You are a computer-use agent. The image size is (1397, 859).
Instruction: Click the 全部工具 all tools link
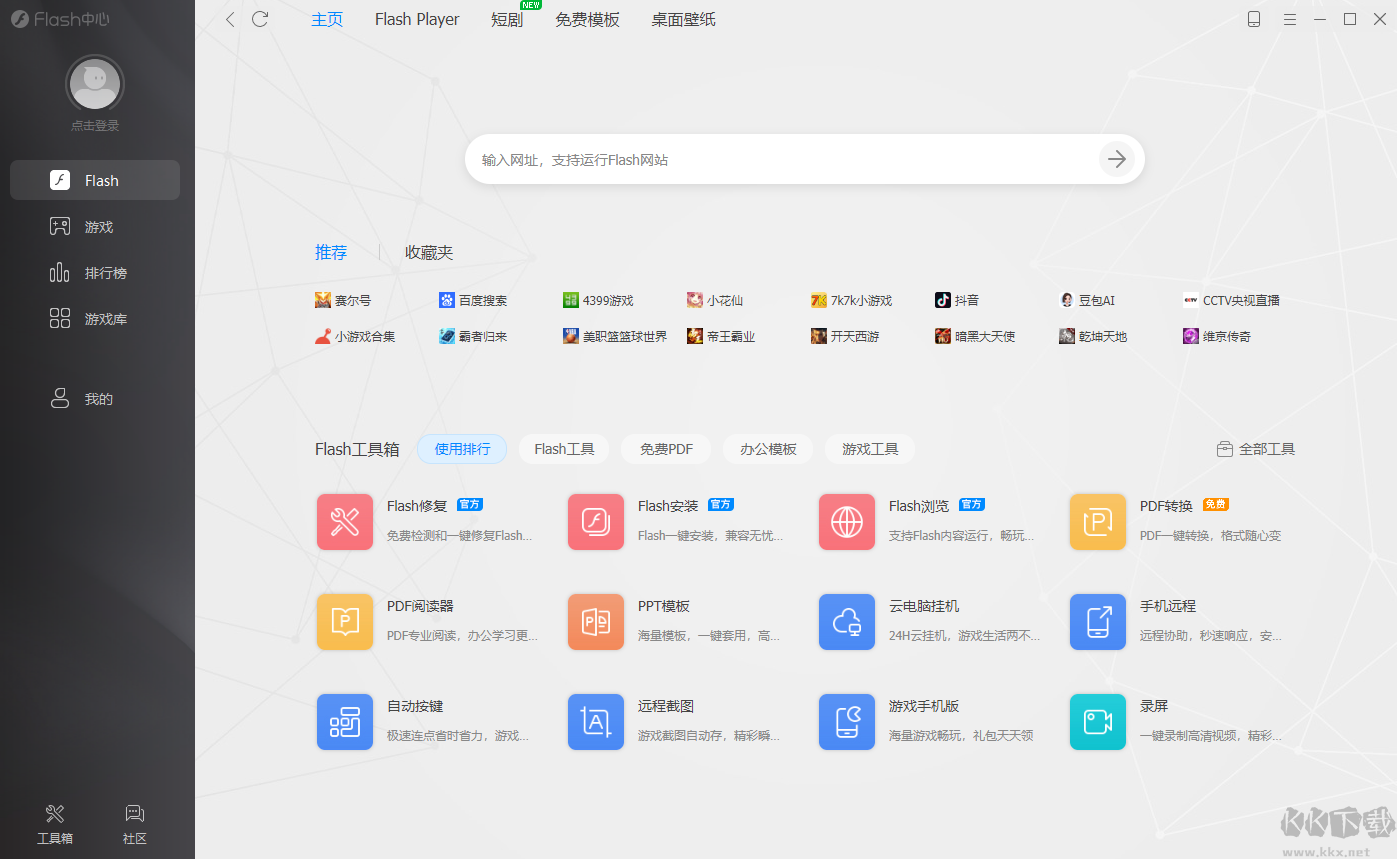(1256, 449)
